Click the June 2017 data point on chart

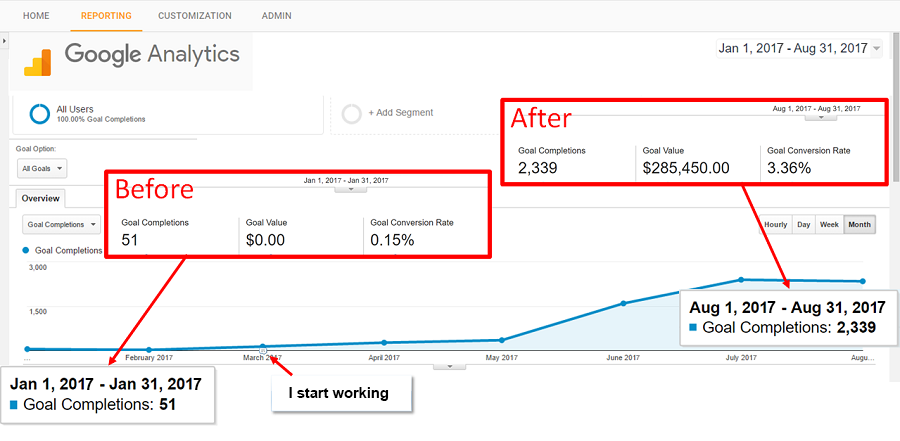tap(623, 303)
